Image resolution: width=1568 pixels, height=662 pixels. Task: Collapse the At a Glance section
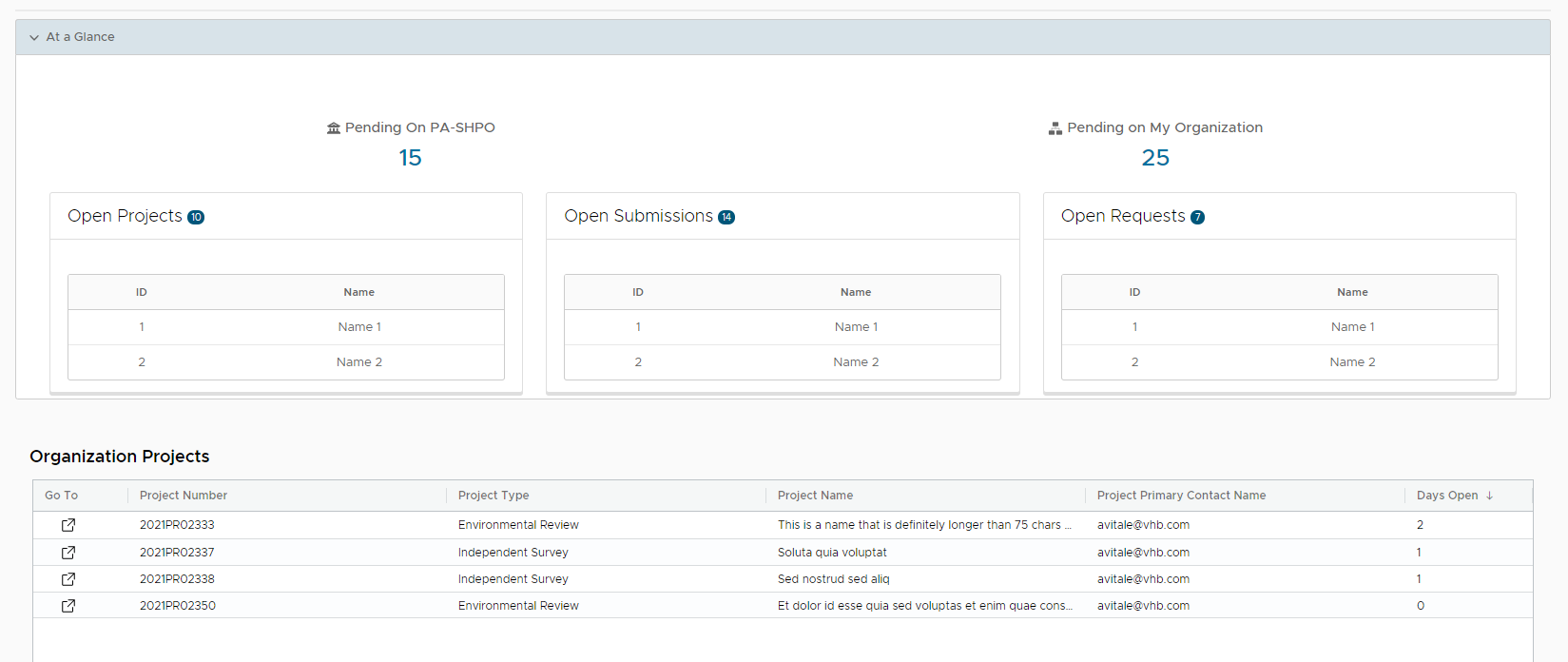coord(34,37)
